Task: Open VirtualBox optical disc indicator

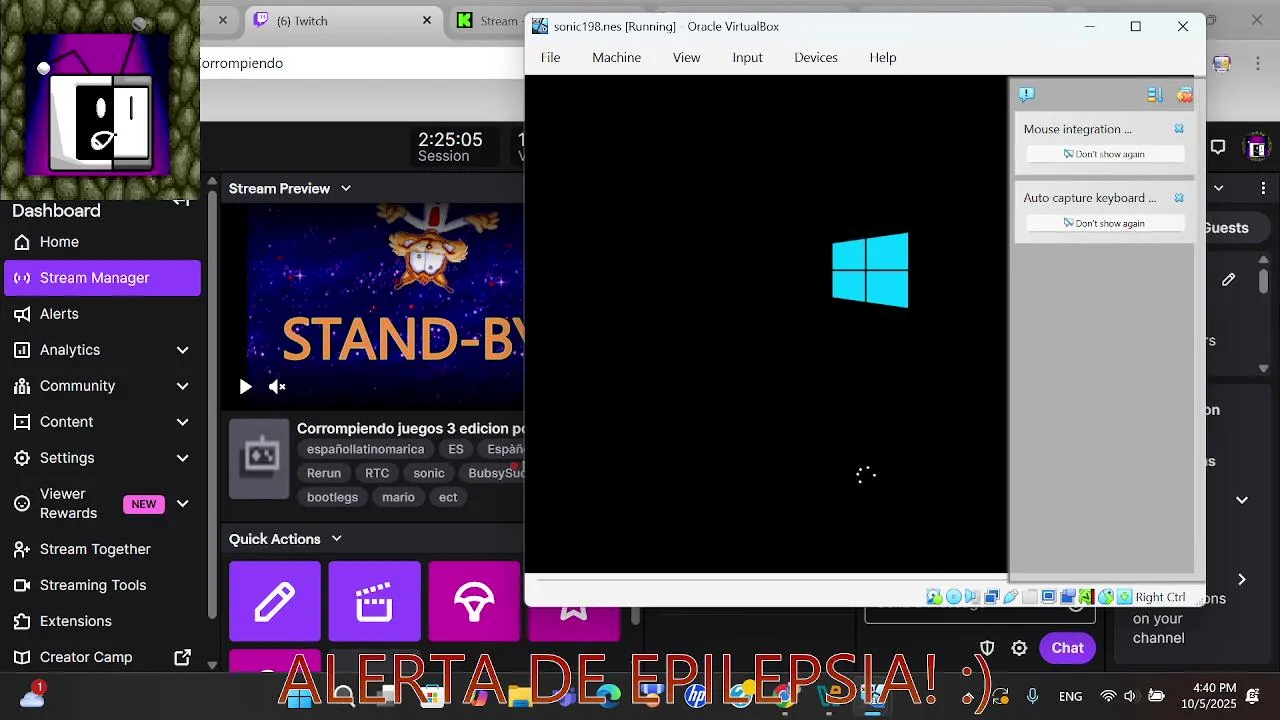Action: tap(954, 597)
